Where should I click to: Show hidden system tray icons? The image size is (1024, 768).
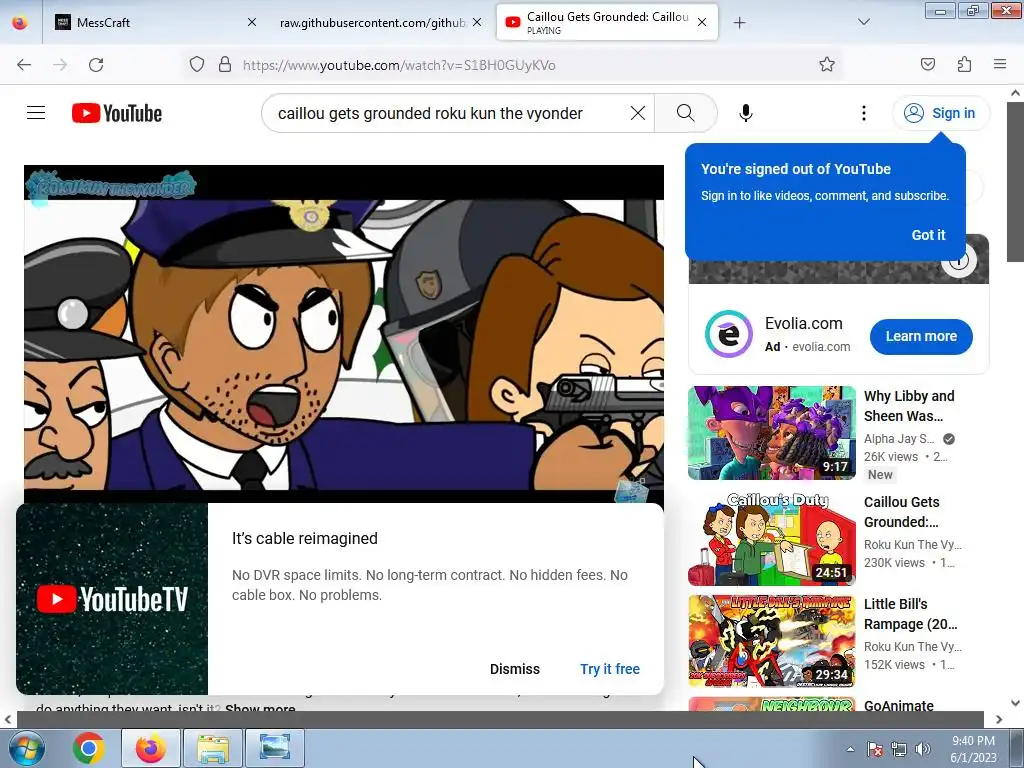point(850,749)
